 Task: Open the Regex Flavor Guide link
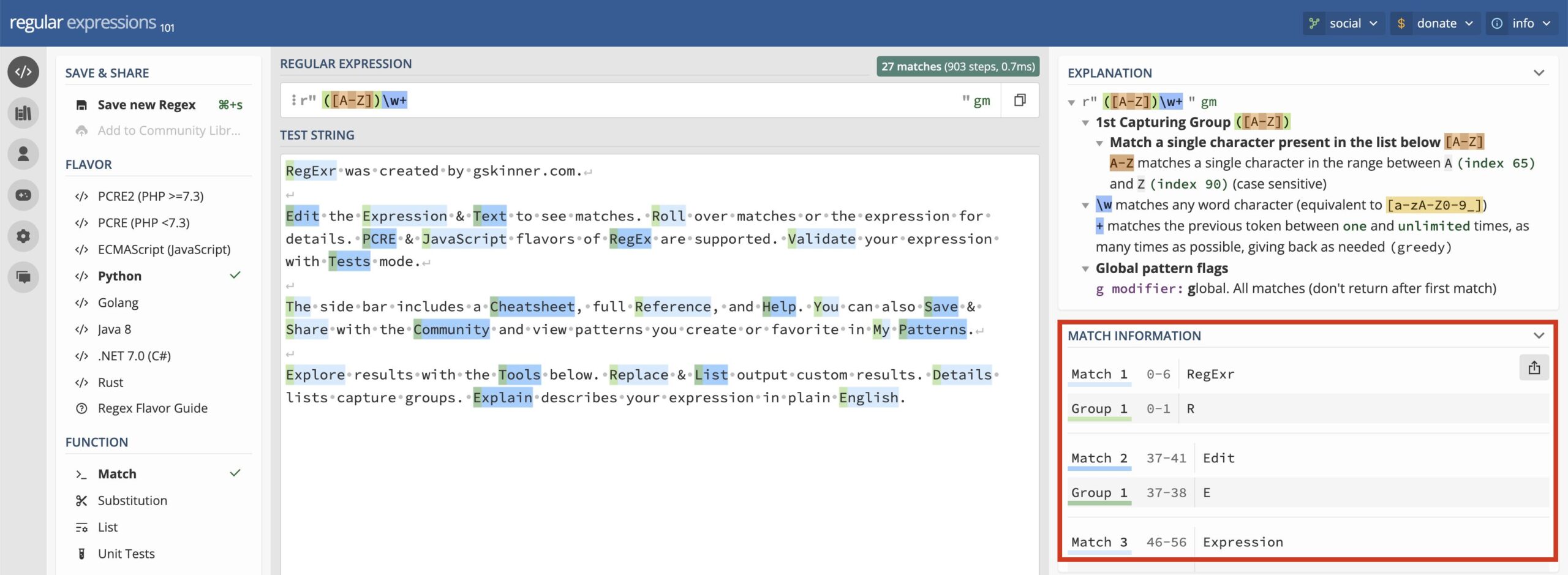click(153, 408)
